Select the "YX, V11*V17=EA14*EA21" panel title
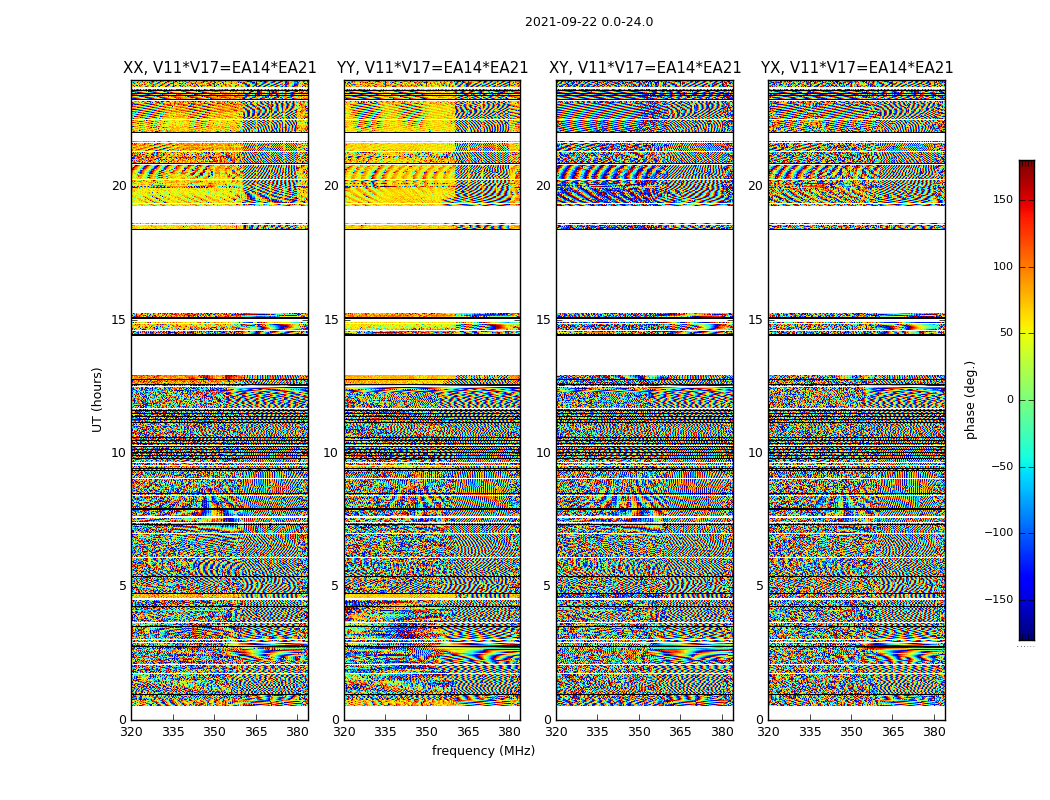The height and width of the screenshot is (800, 1050). (x=857, y=68)
